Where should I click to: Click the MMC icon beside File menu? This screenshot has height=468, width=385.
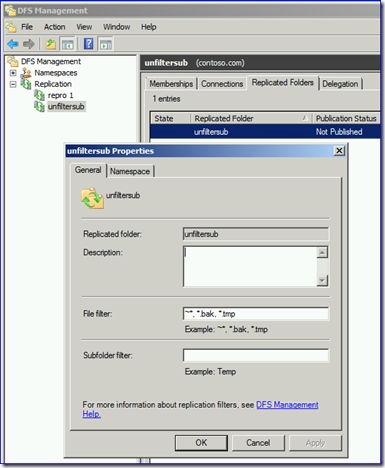pos(11,27)
